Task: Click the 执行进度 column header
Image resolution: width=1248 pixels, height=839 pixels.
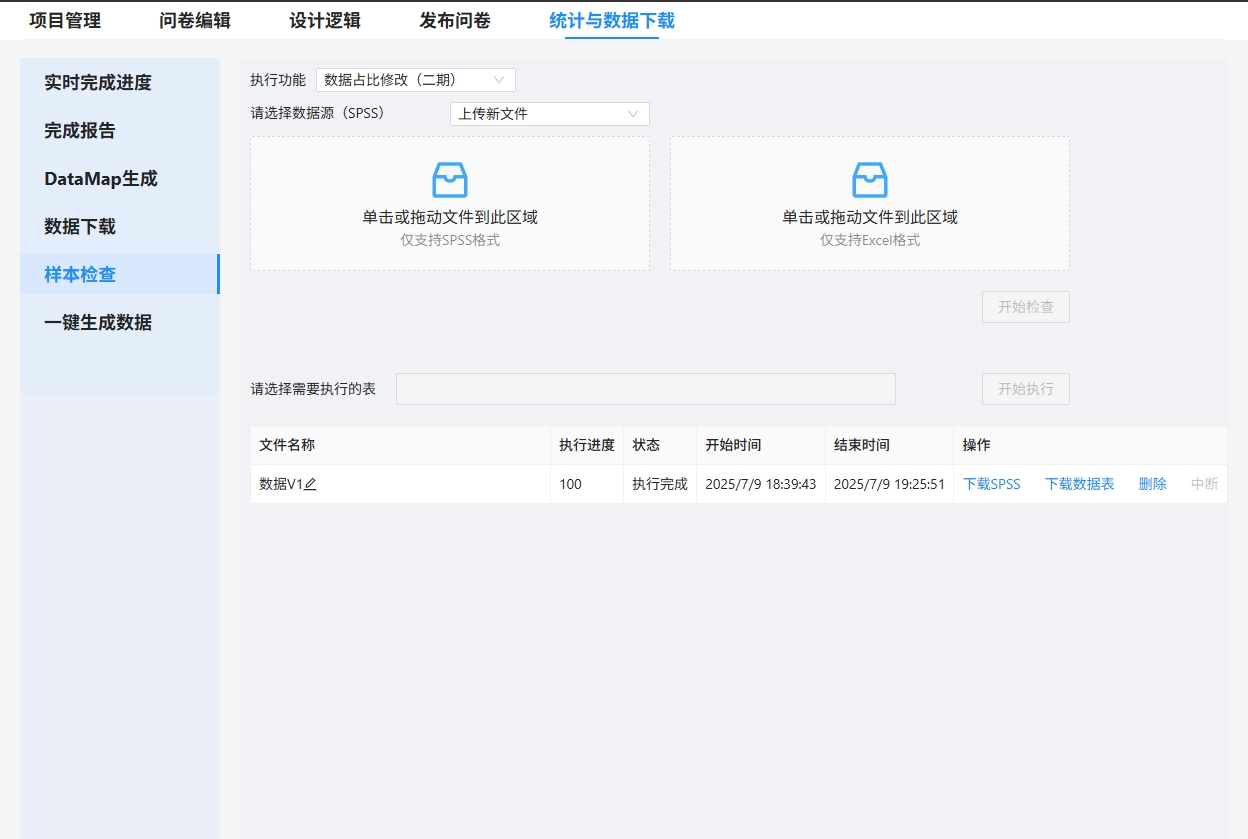Action: (587, 445)
